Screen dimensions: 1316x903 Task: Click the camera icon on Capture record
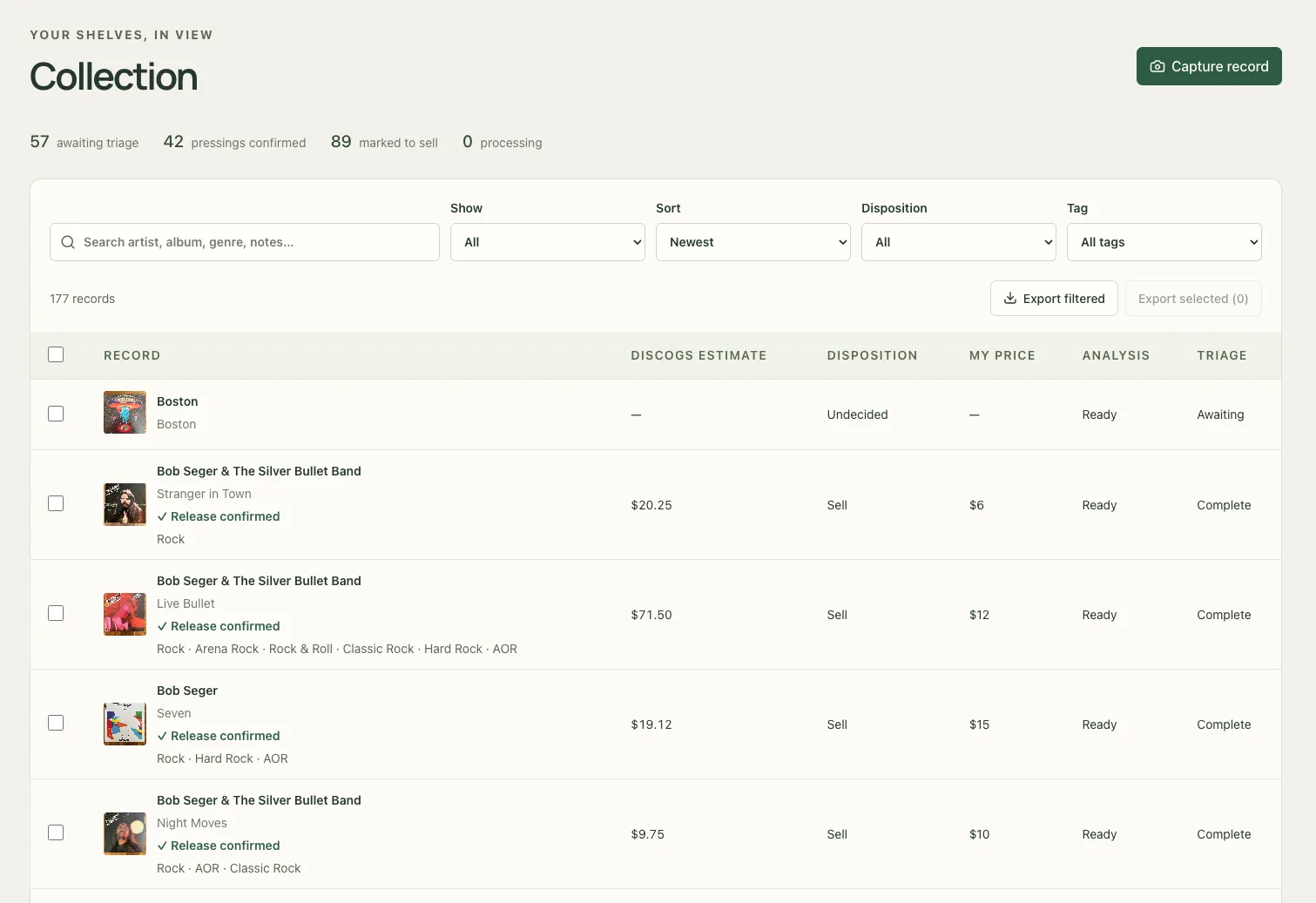1157,66
